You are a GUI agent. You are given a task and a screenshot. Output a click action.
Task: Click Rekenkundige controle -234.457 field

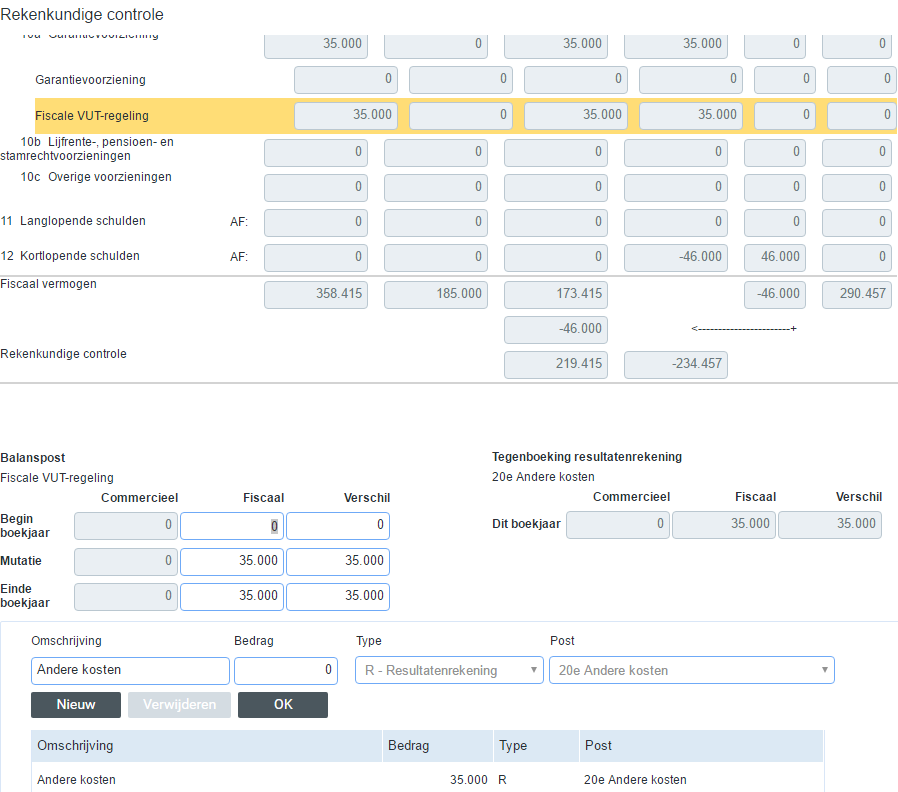676,364
